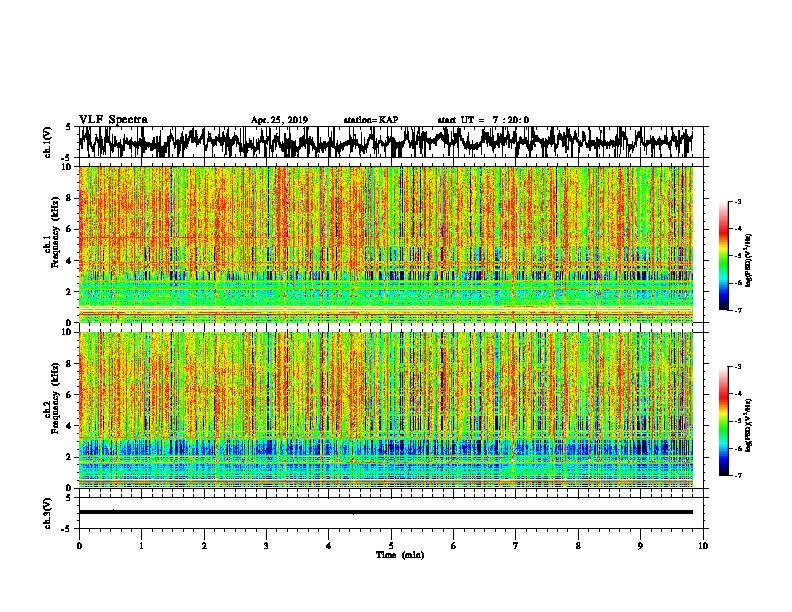Image resolution: width=792 pixels, height=612 pixels.
Task: Click time axis tick label "9"
Action: tap(640, 546)
